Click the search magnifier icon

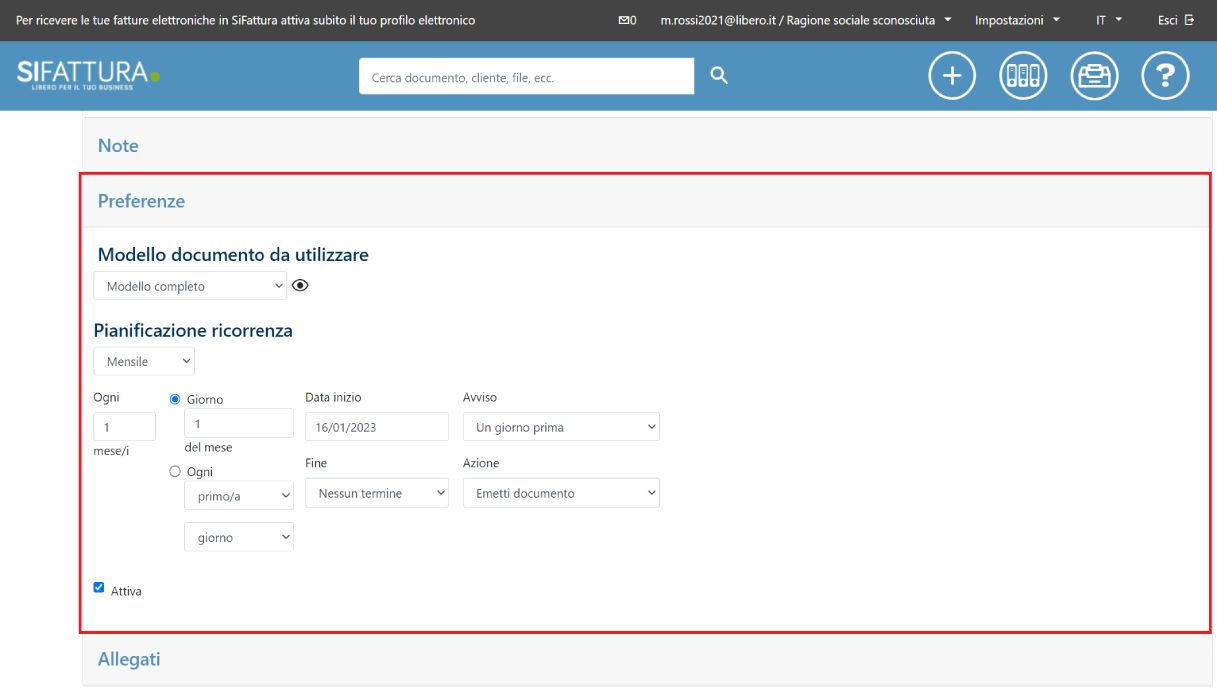click(719, 76)
